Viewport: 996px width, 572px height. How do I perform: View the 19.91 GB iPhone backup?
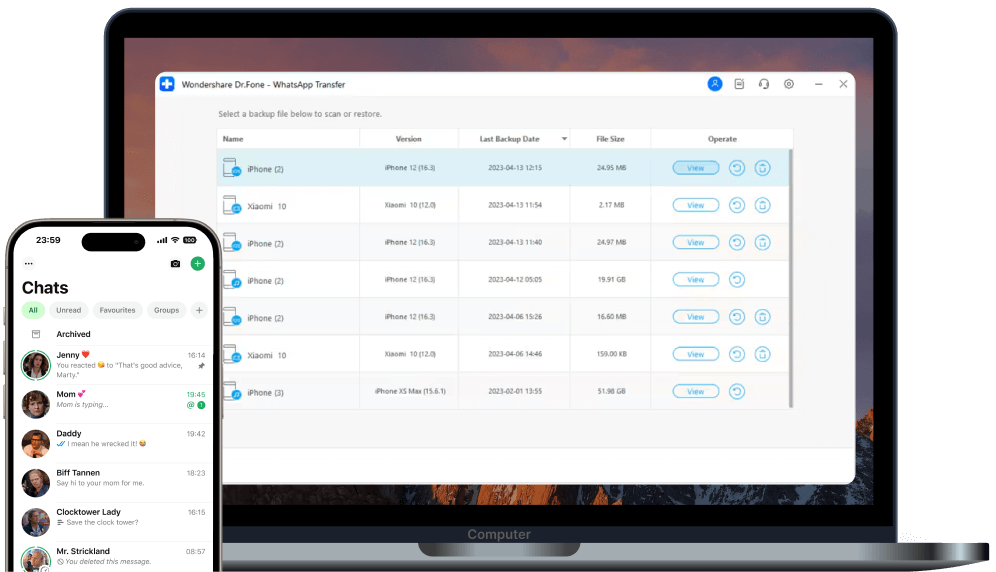tap(696, 280)
